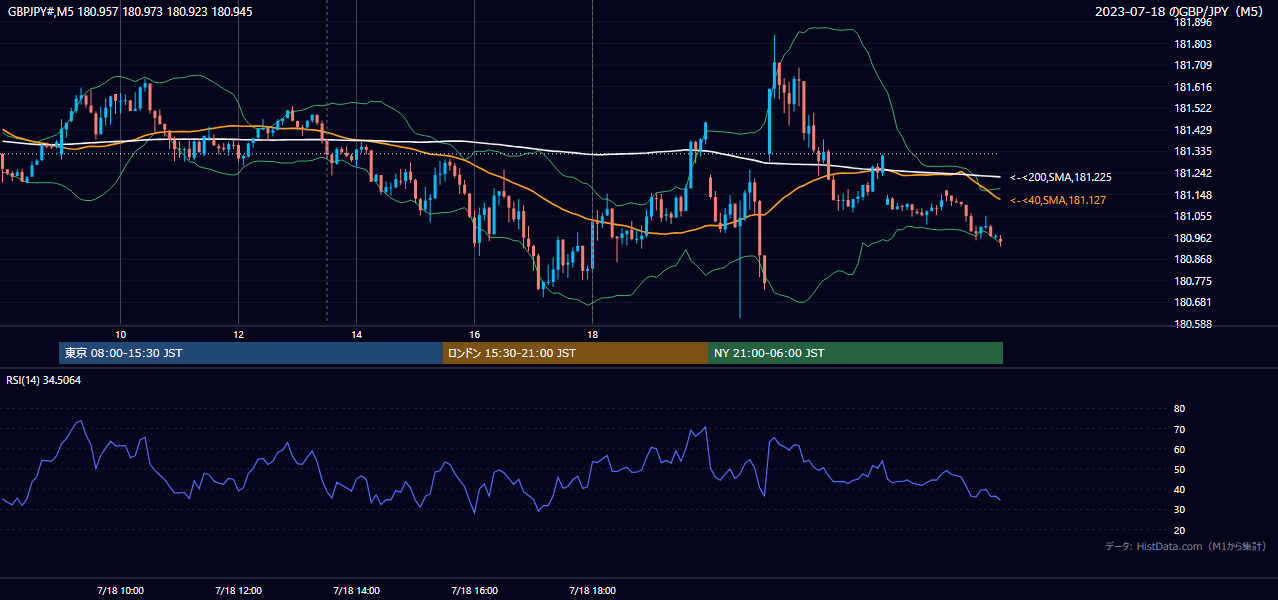Click price axis label 180.868
The height and width of the screenshot is (600, 1278).
[1193, 259]
